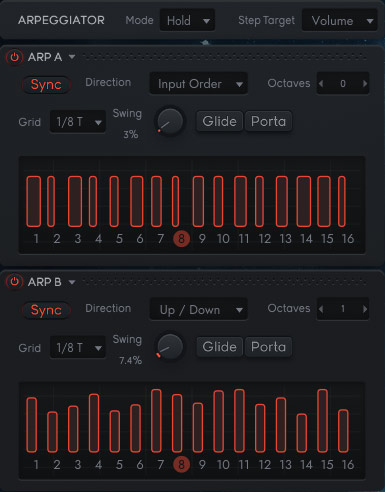
Task: Click ARP A step 10 bar
Action: point(218,201)
